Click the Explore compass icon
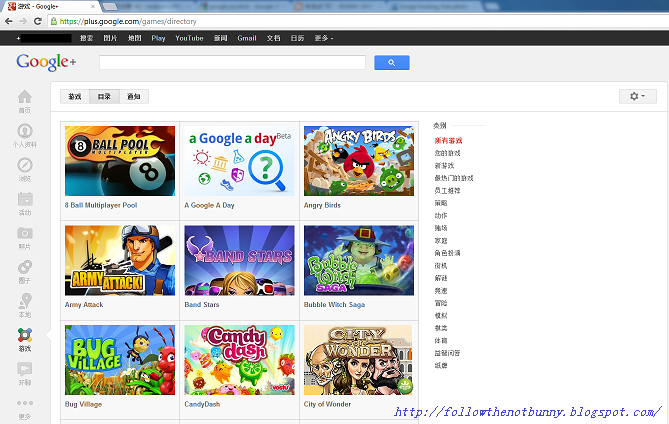 pos(24,166)
